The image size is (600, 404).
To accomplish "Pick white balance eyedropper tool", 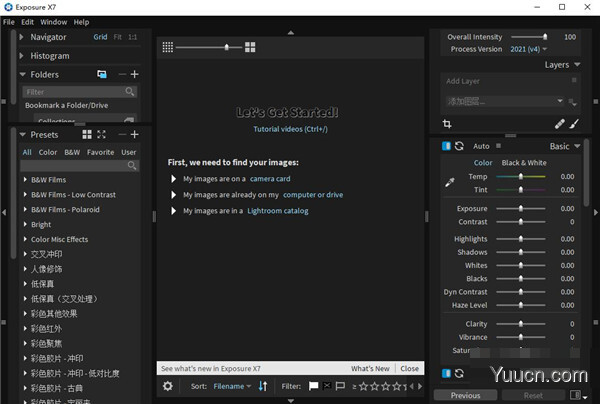I will pos(450,182).
